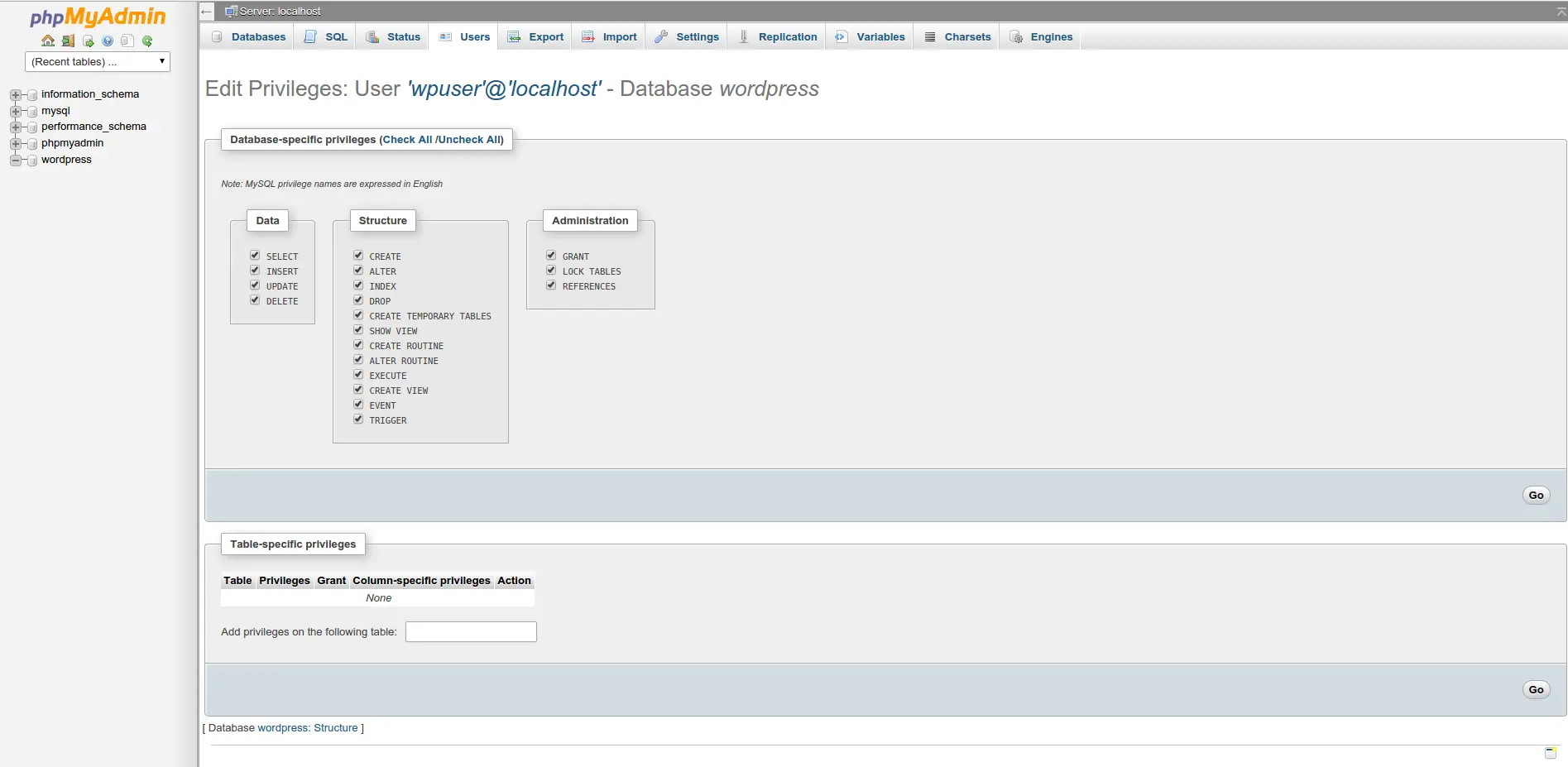Viewport: 1568px width, 767px height.
Task: Select the wordpress database in tree
Action: 66,160
